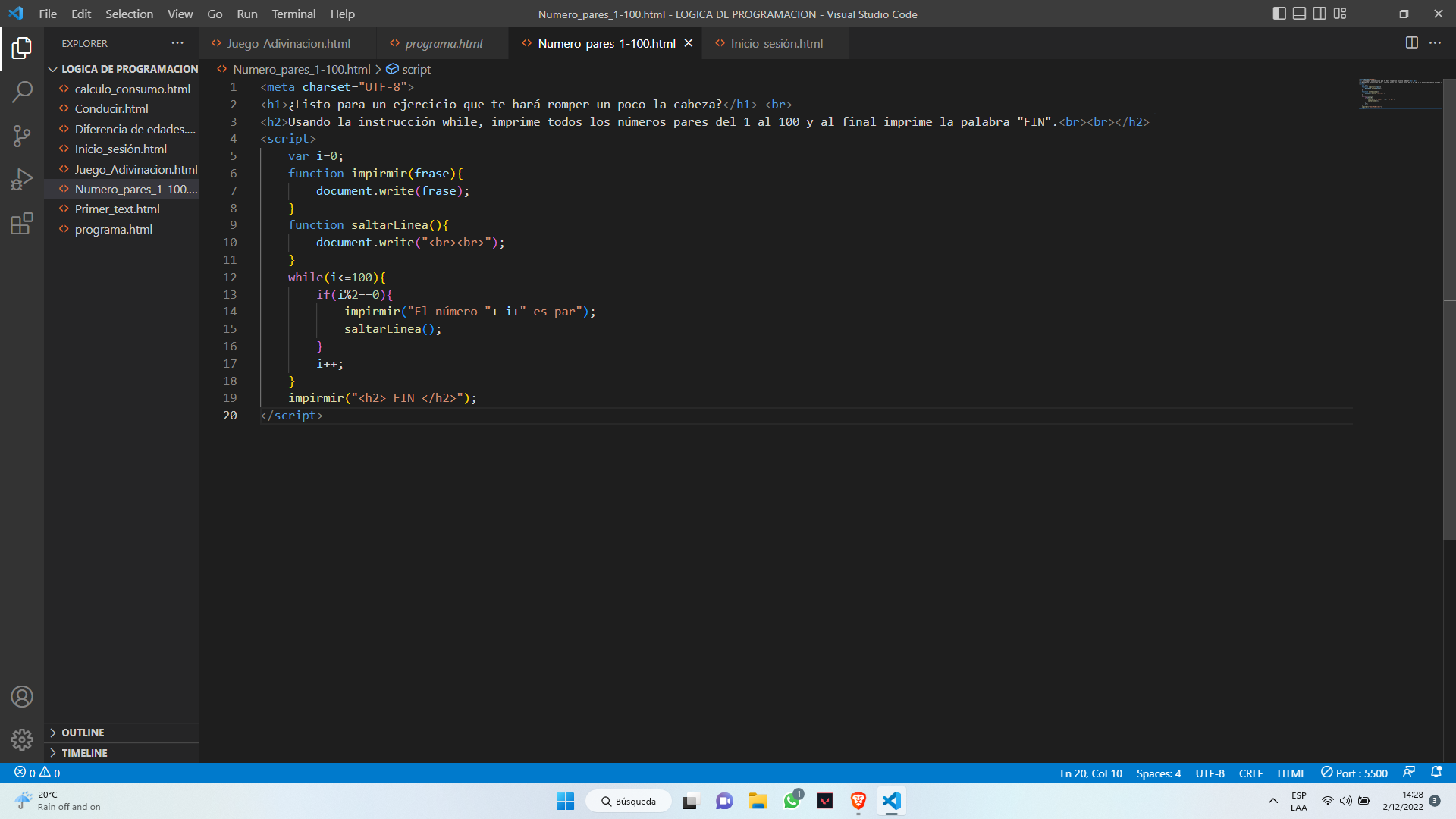
Task: Toggle Panel layout icon
Action: 1299,14
